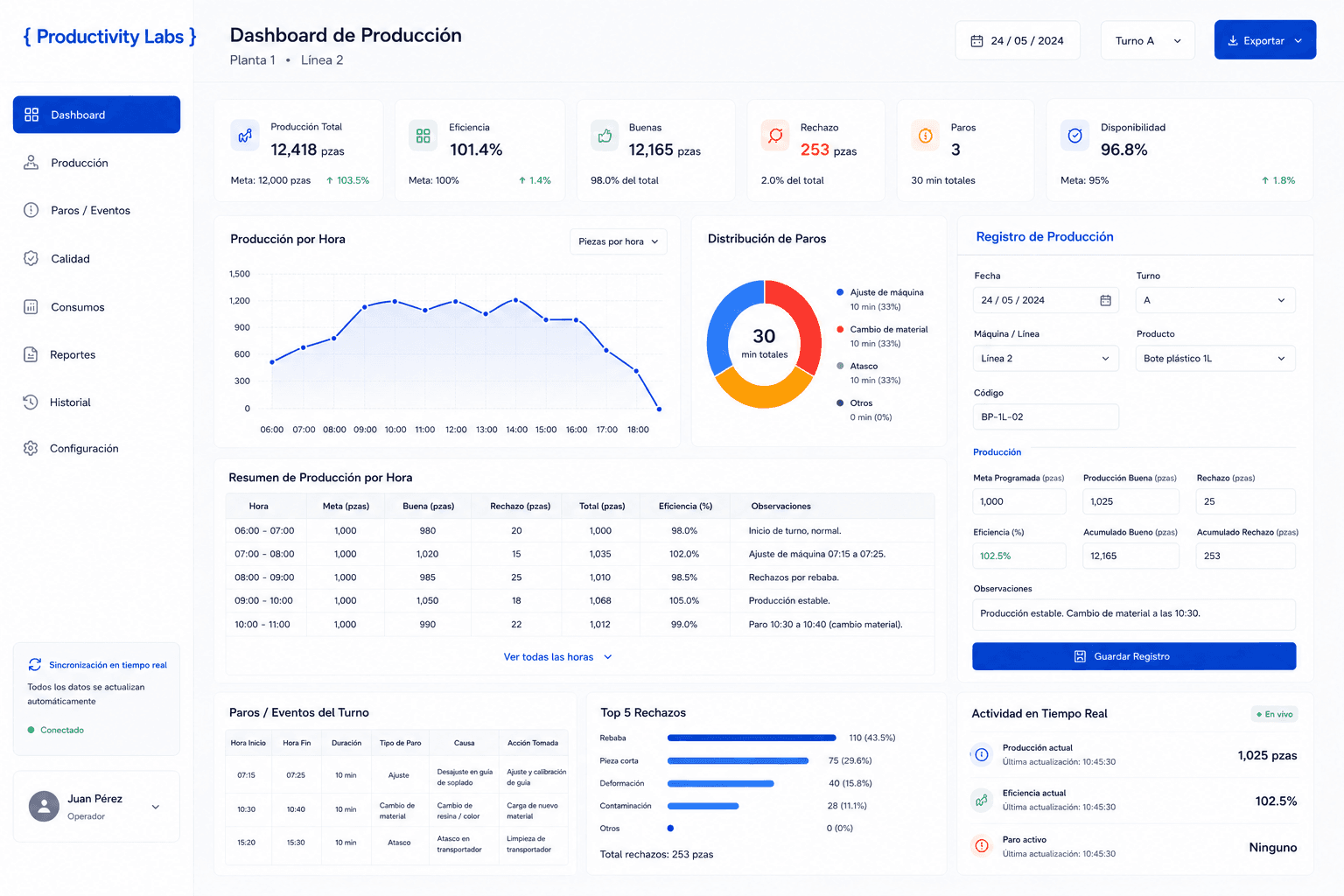This screenshot has width=1344, height=896.
Task: Click the Reportes document icon
Action: [31, 354]
